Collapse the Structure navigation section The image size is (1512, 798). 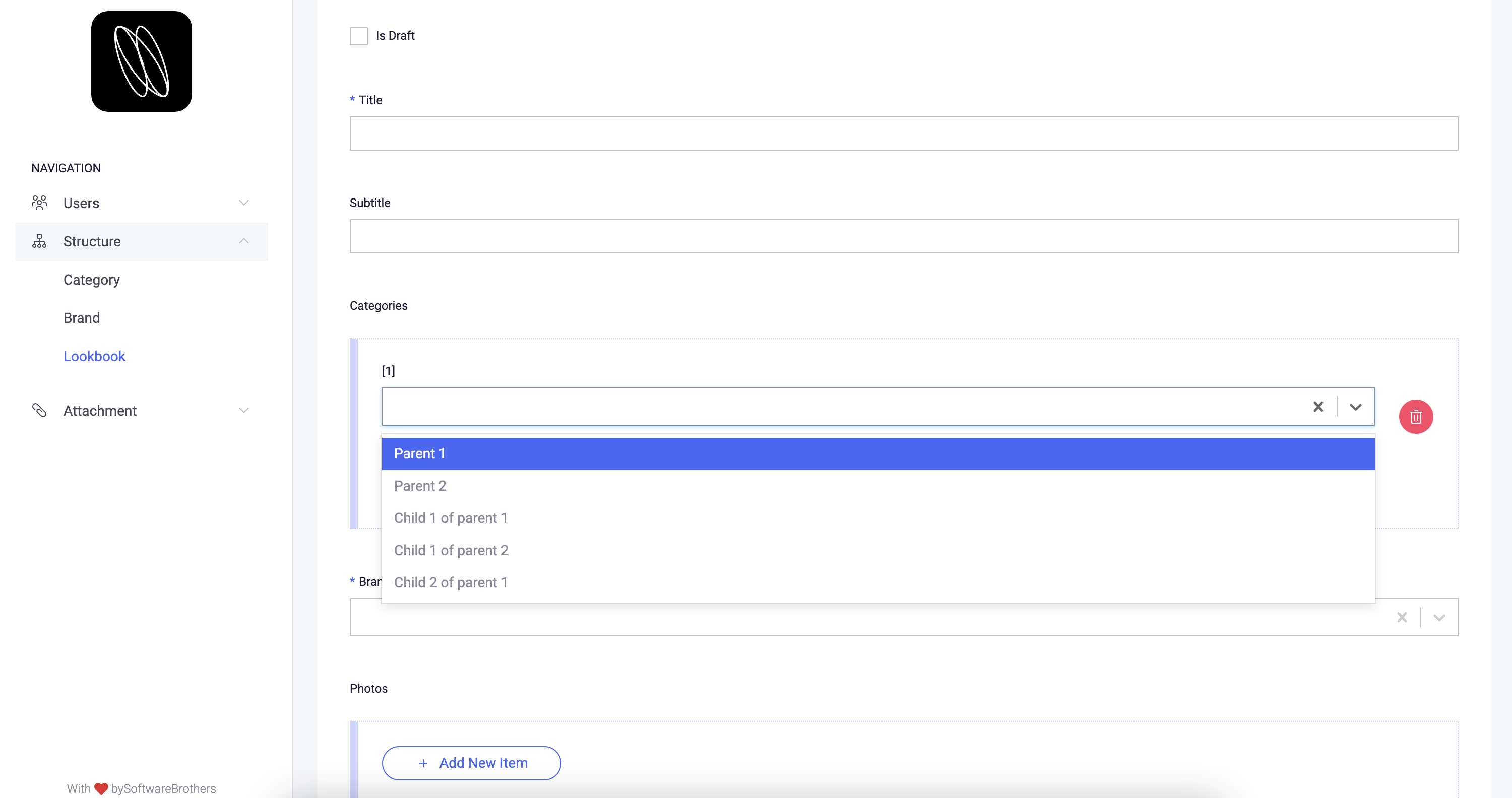pos(243,241)
